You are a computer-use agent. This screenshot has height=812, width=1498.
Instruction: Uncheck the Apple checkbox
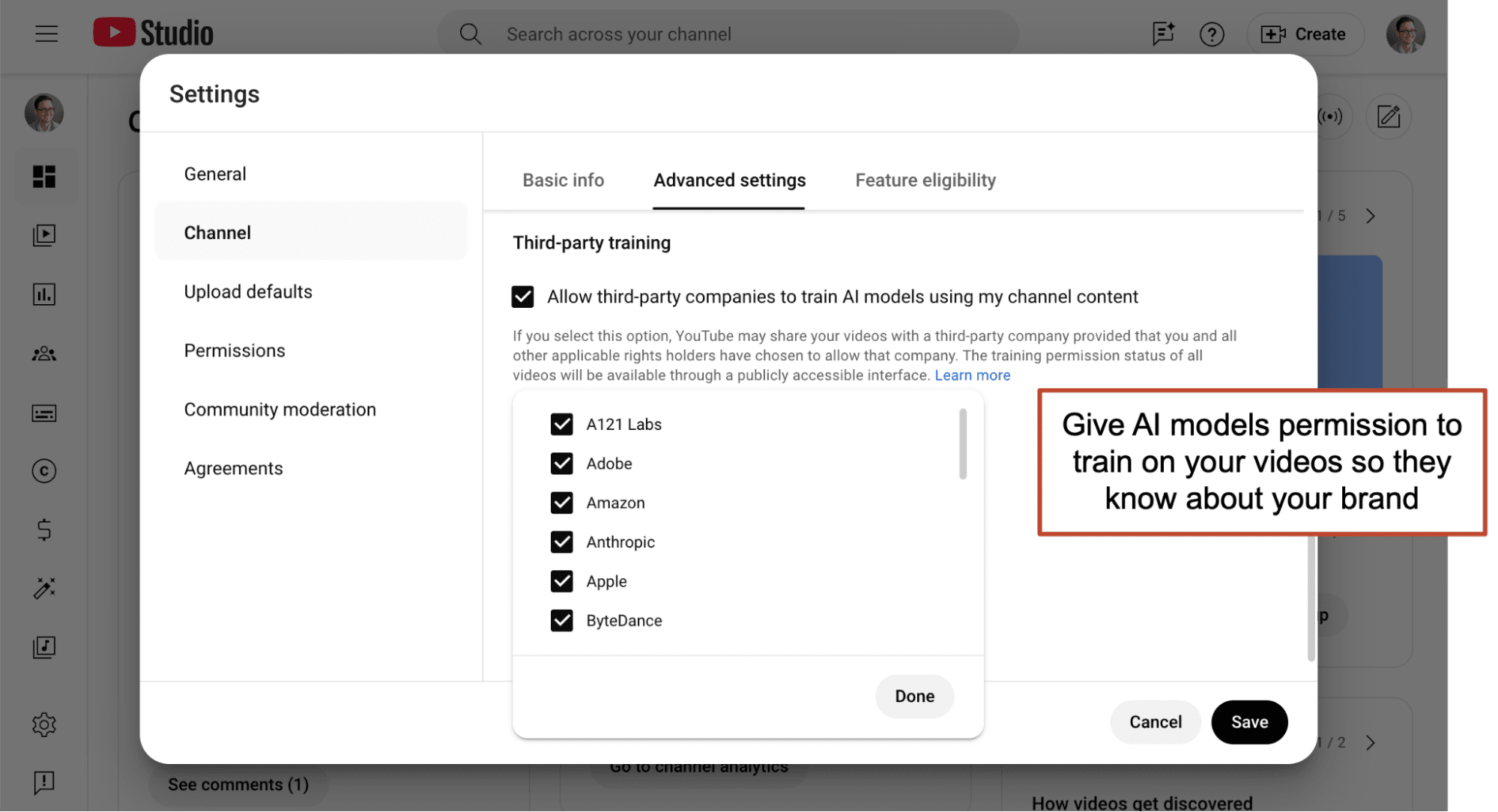[561, 581]
